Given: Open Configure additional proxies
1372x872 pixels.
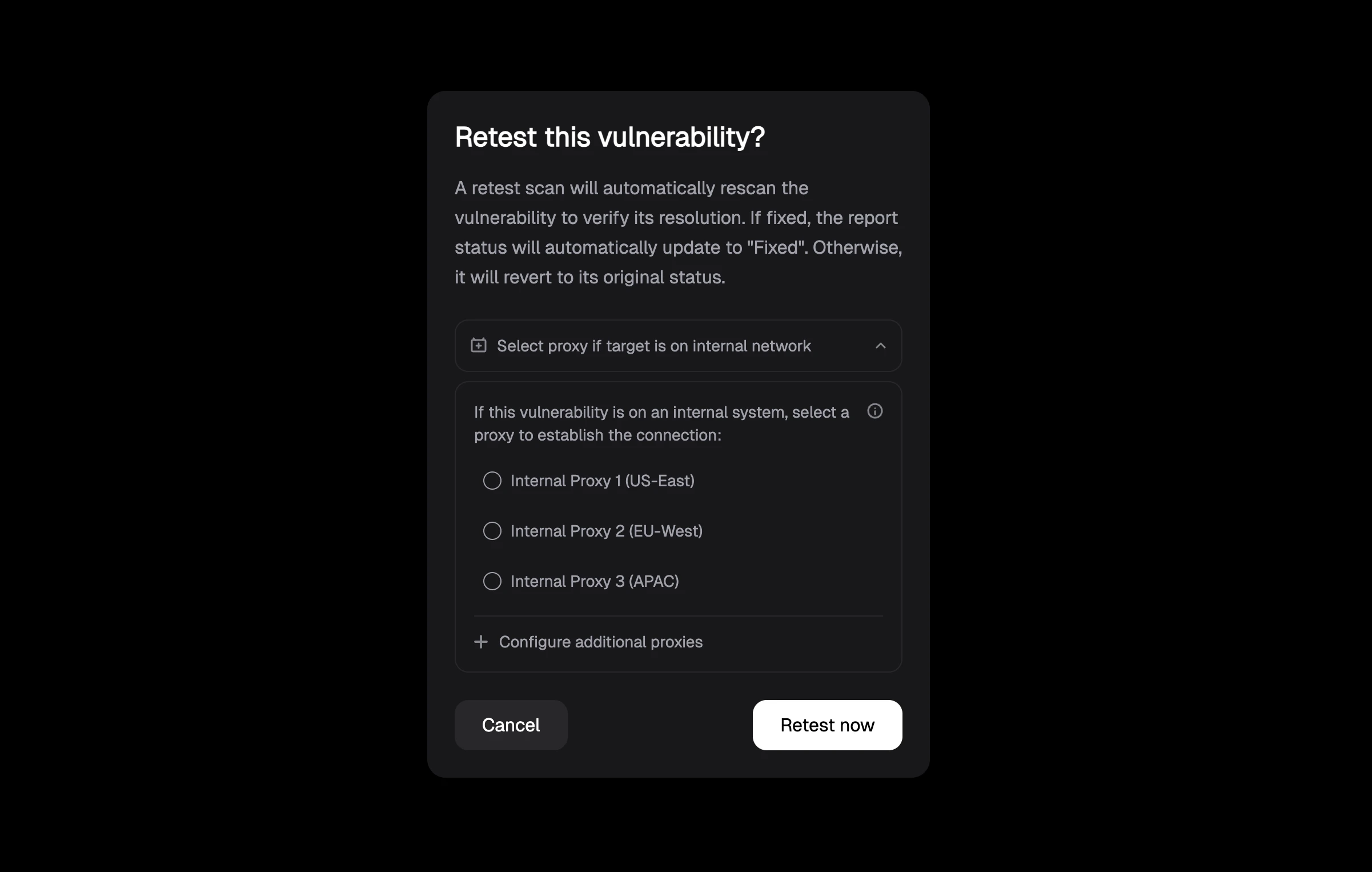Looking at the screenshot, I should pos(600,642).
